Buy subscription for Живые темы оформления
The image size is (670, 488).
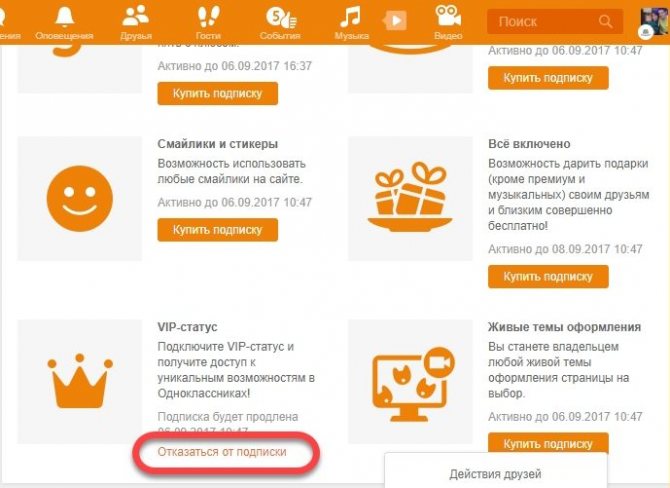[x=548, y=443]
